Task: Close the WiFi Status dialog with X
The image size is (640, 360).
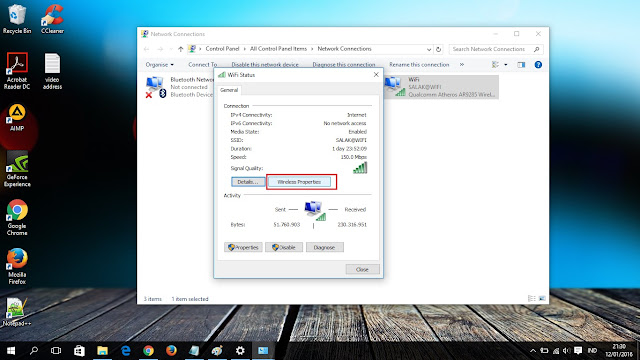Action: pyautogui.click(x=376, y=75)
